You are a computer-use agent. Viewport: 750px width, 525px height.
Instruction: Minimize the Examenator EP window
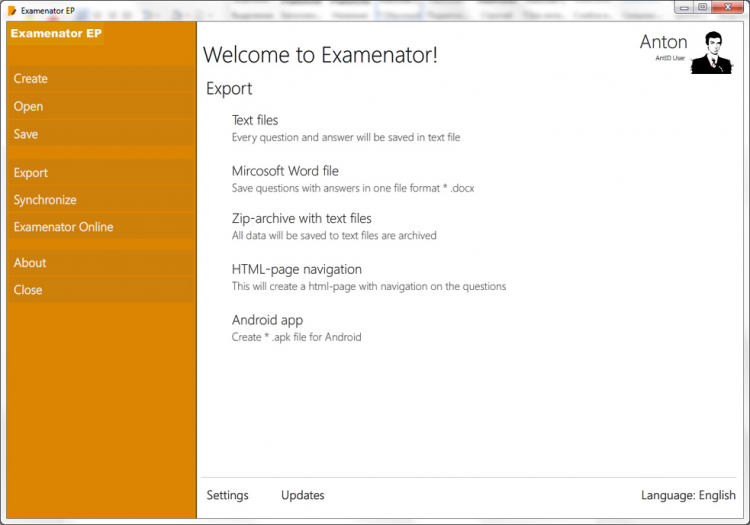pos(684,7)
